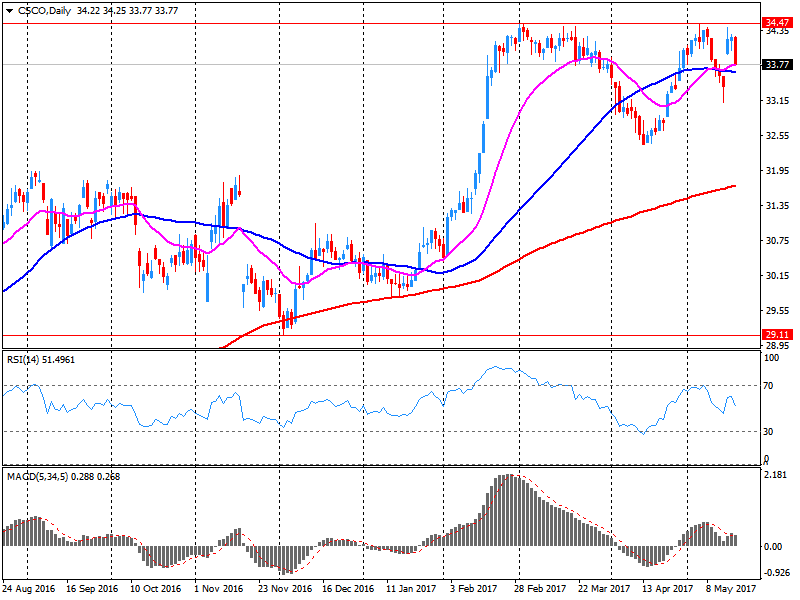Image resolution: width=800 pixels, height=600 pixels.
Task: Select the 22 Mar 2017 date label
Action: point(604,589)
